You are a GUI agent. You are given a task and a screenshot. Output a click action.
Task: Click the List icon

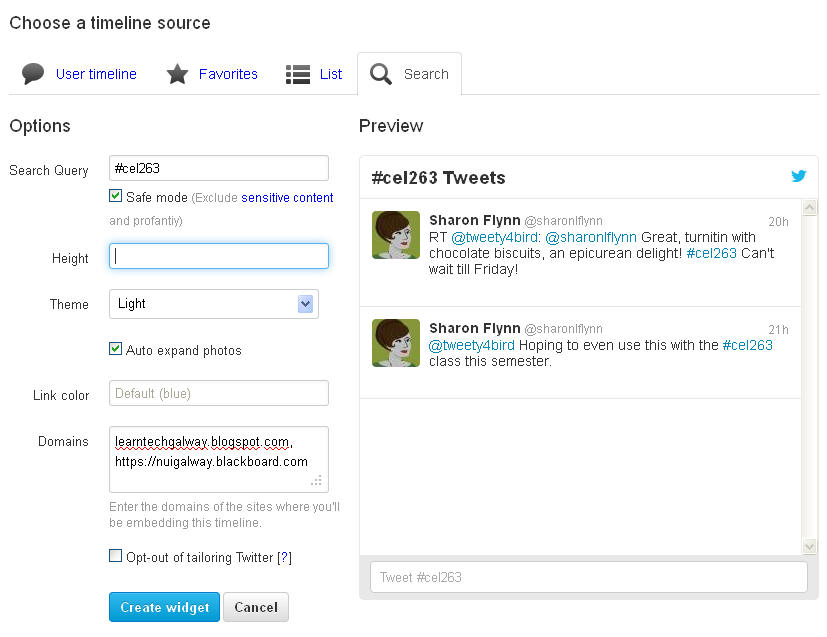pyautogui.click(x=297, y=74)
